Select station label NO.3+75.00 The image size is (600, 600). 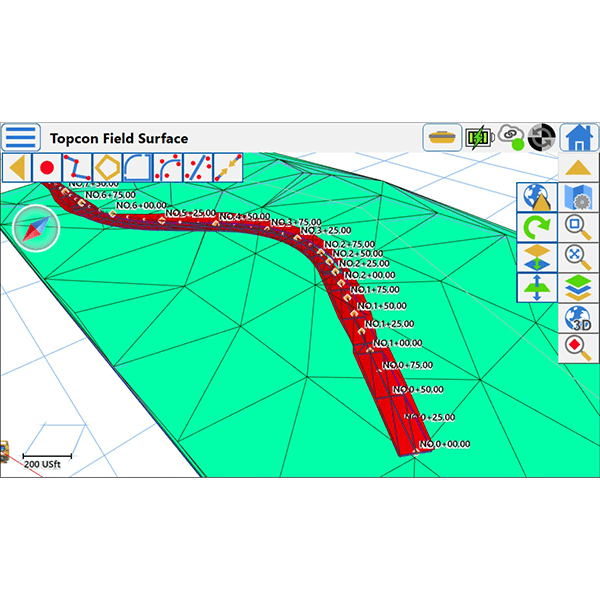tap(296, 222)
